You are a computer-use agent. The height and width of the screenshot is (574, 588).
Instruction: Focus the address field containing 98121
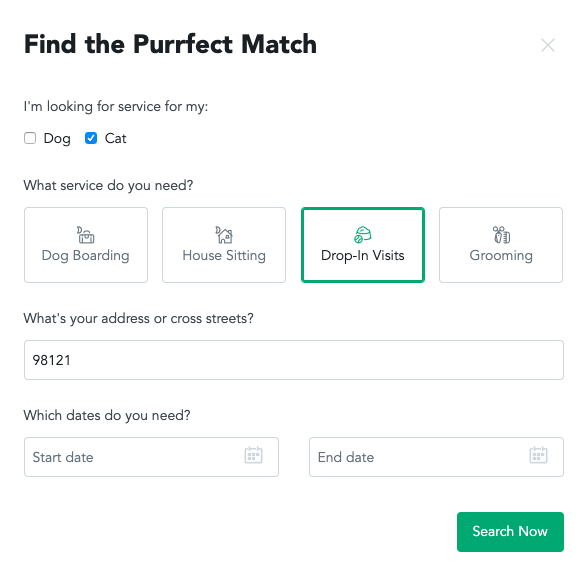tap(294, 360)
